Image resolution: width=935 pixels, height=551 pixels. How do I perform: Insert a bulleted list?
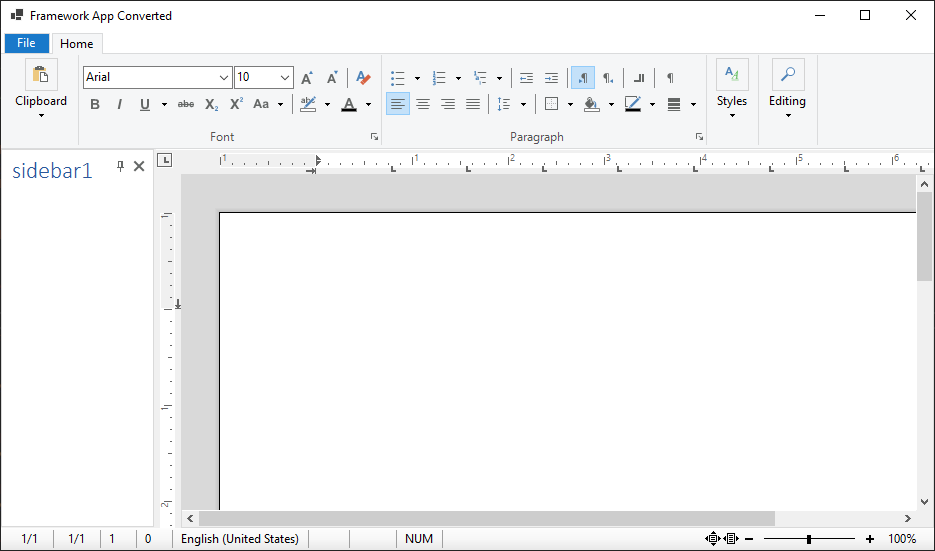click(398, 78)
